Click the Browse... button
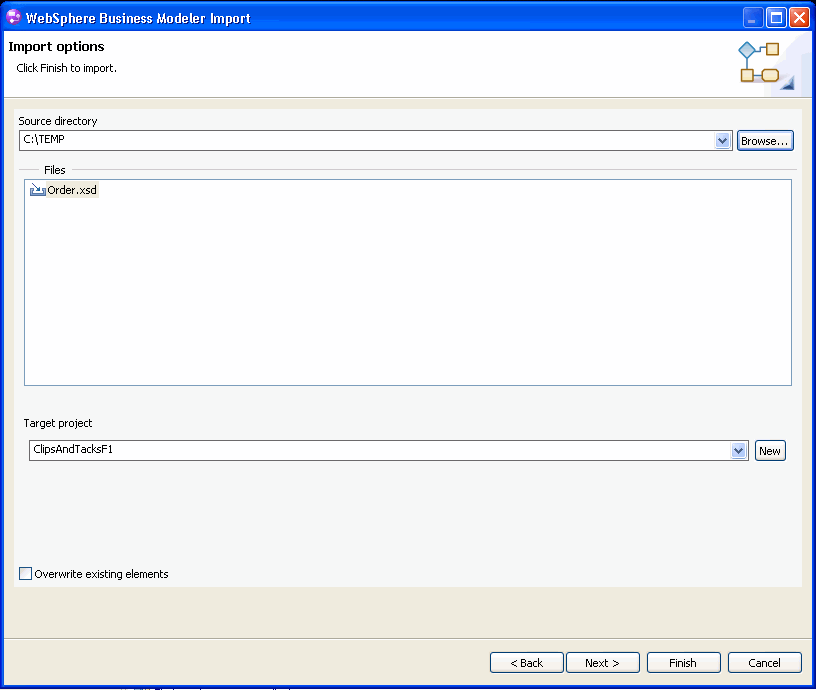The image size is (816, 690). [765, 141]
